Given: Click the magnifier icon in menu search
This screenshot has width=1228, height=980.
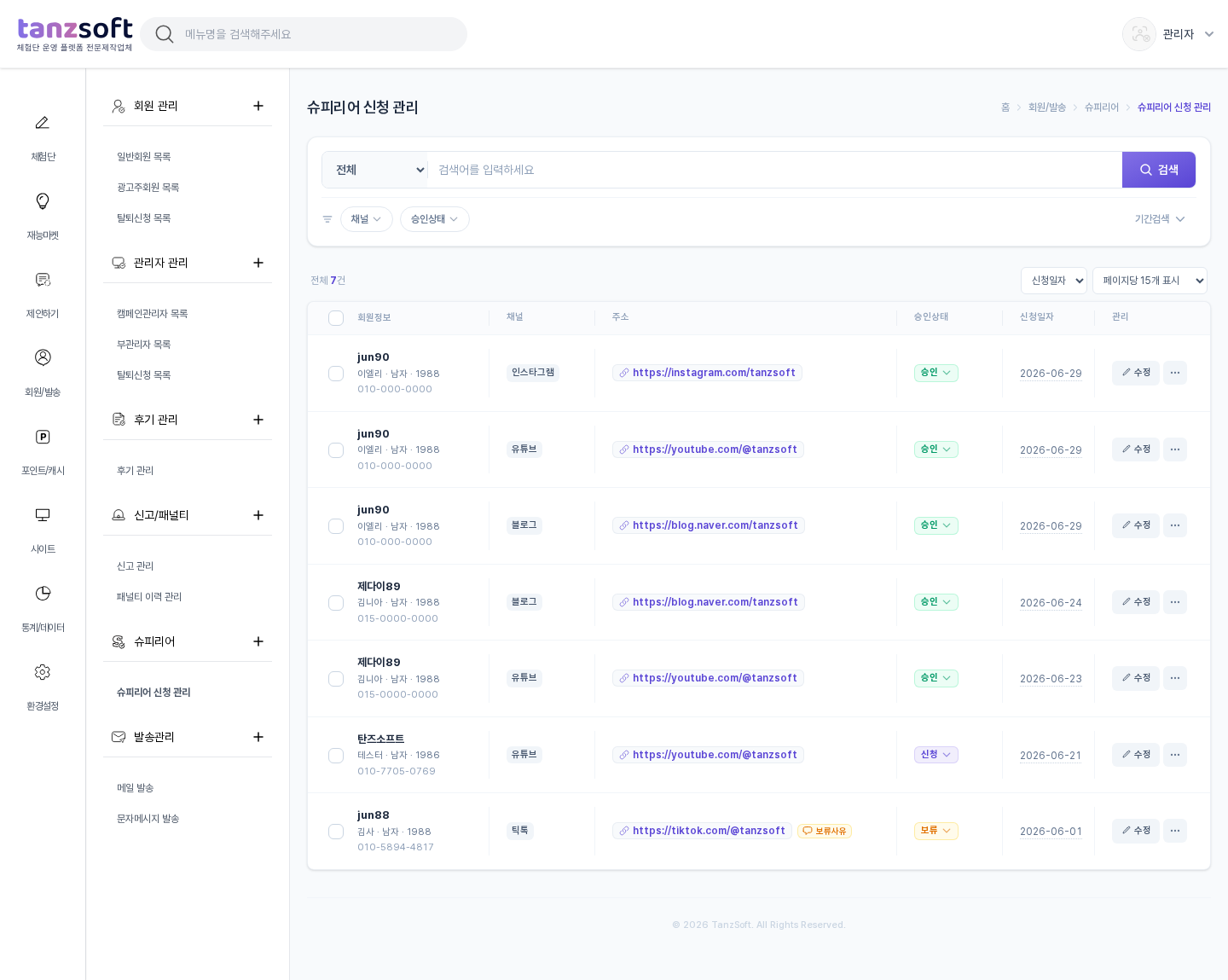Looking at the screenshot, I should [165, 34].
